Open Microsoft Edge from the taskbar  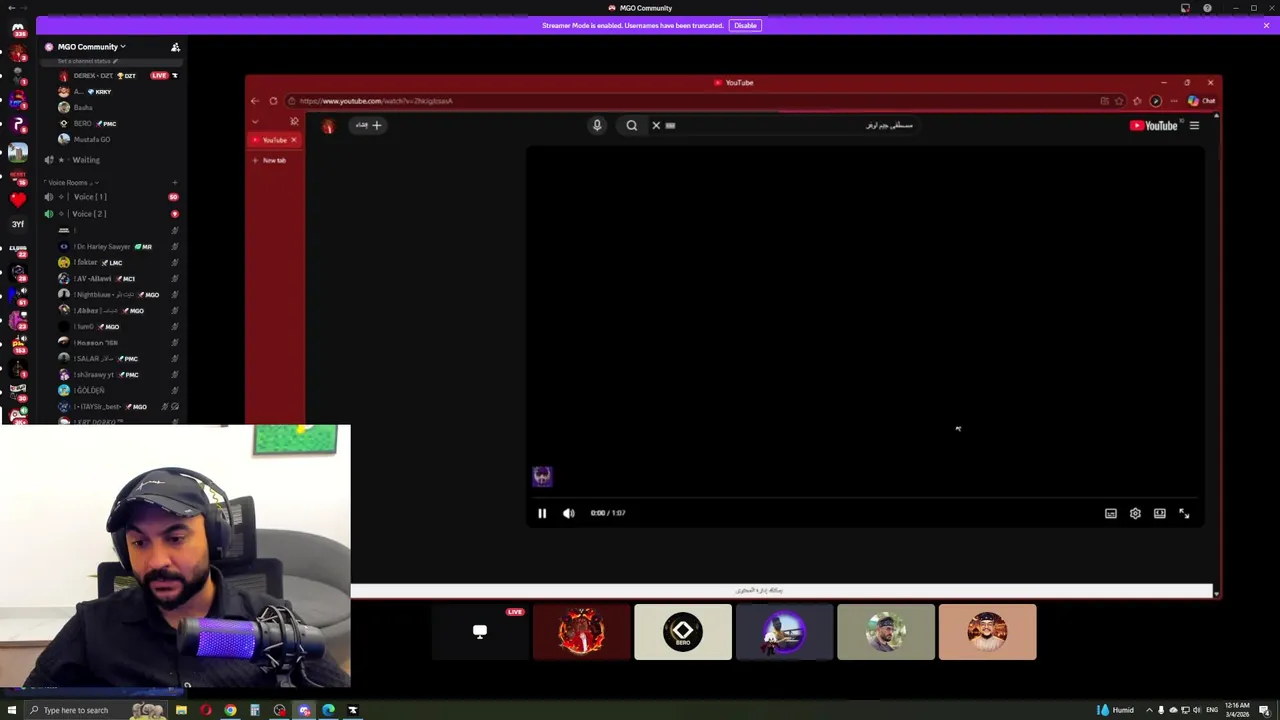tap(328, 710)
